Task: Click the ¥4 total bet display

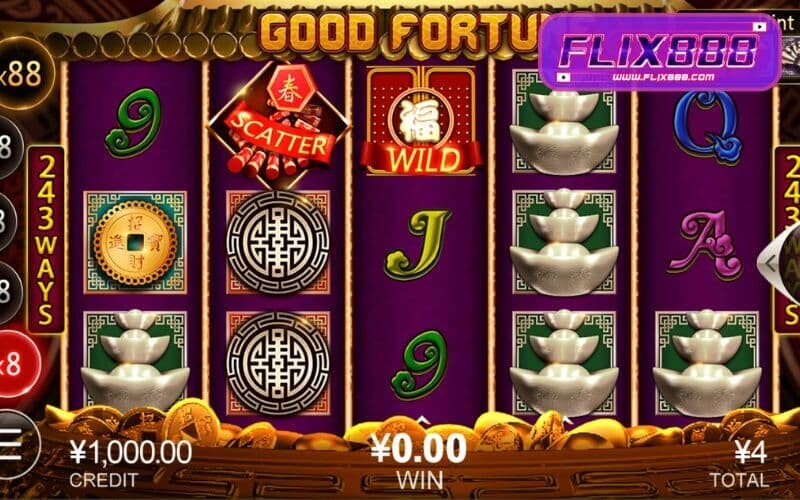Action: coord(751,452)
